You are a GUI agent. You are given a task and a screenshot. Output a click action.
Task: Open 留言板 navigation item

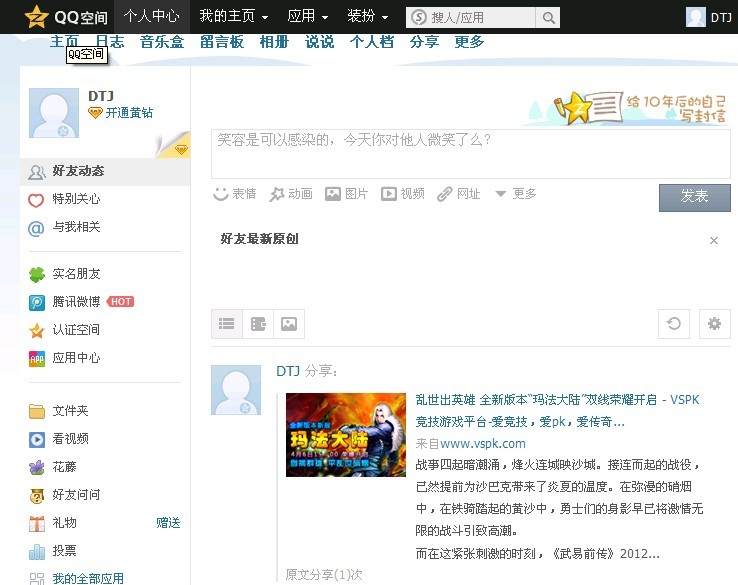pos(222,42)
